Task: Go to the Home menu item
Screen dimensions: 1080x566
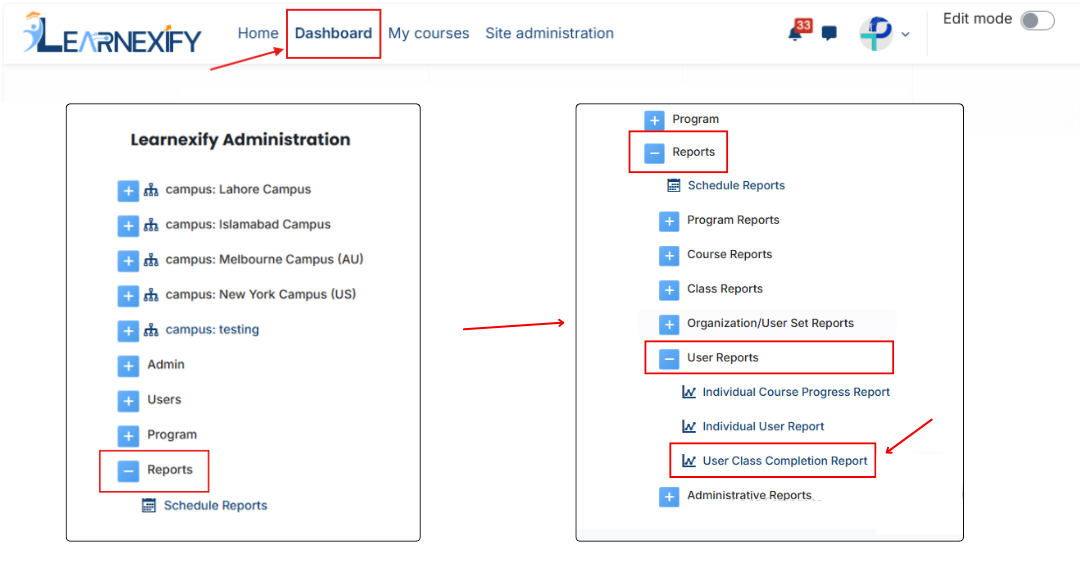Action: [258, 33]
